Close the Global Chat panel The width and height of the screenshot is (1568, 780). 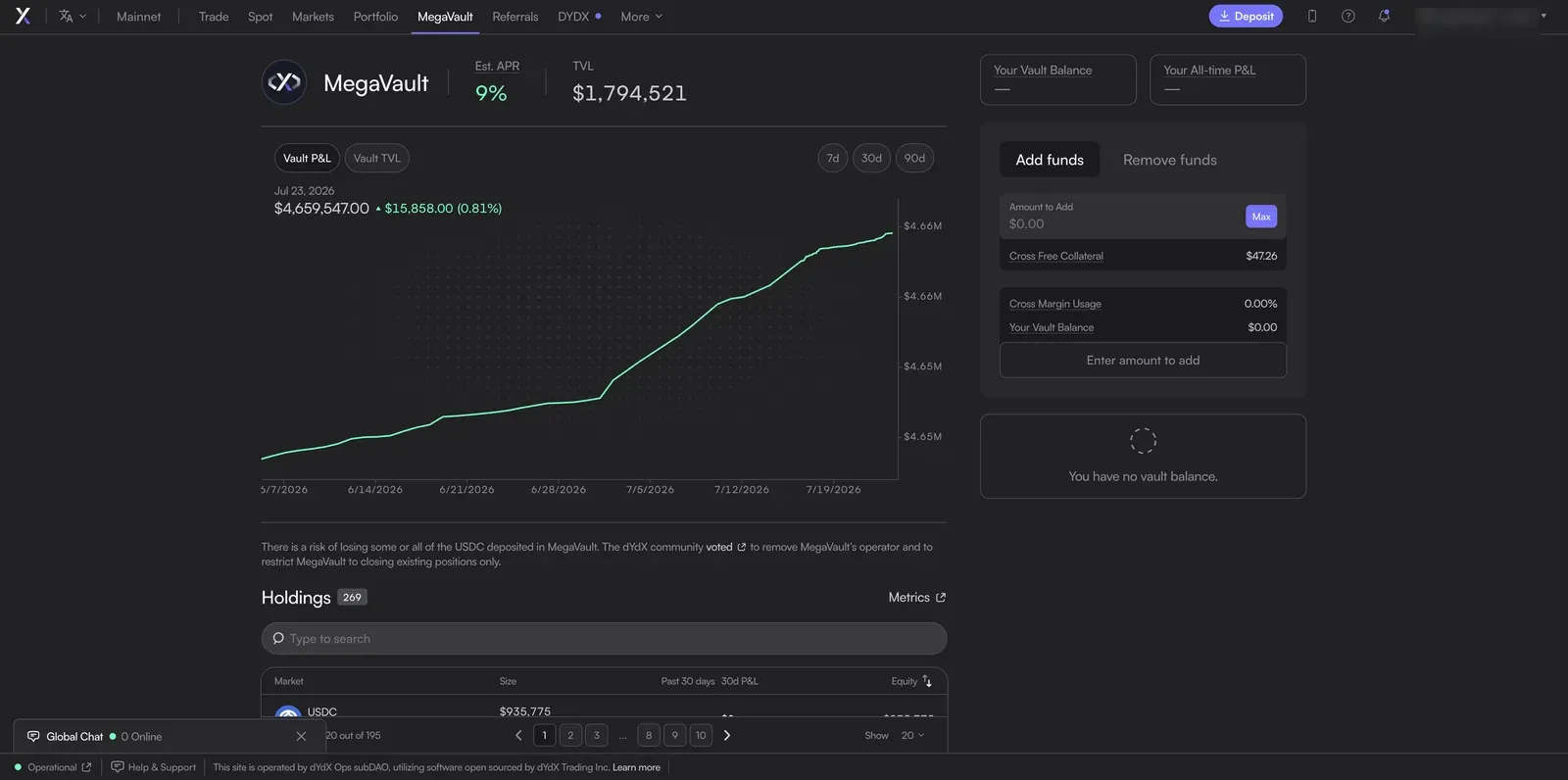click(x=301, y=736)
